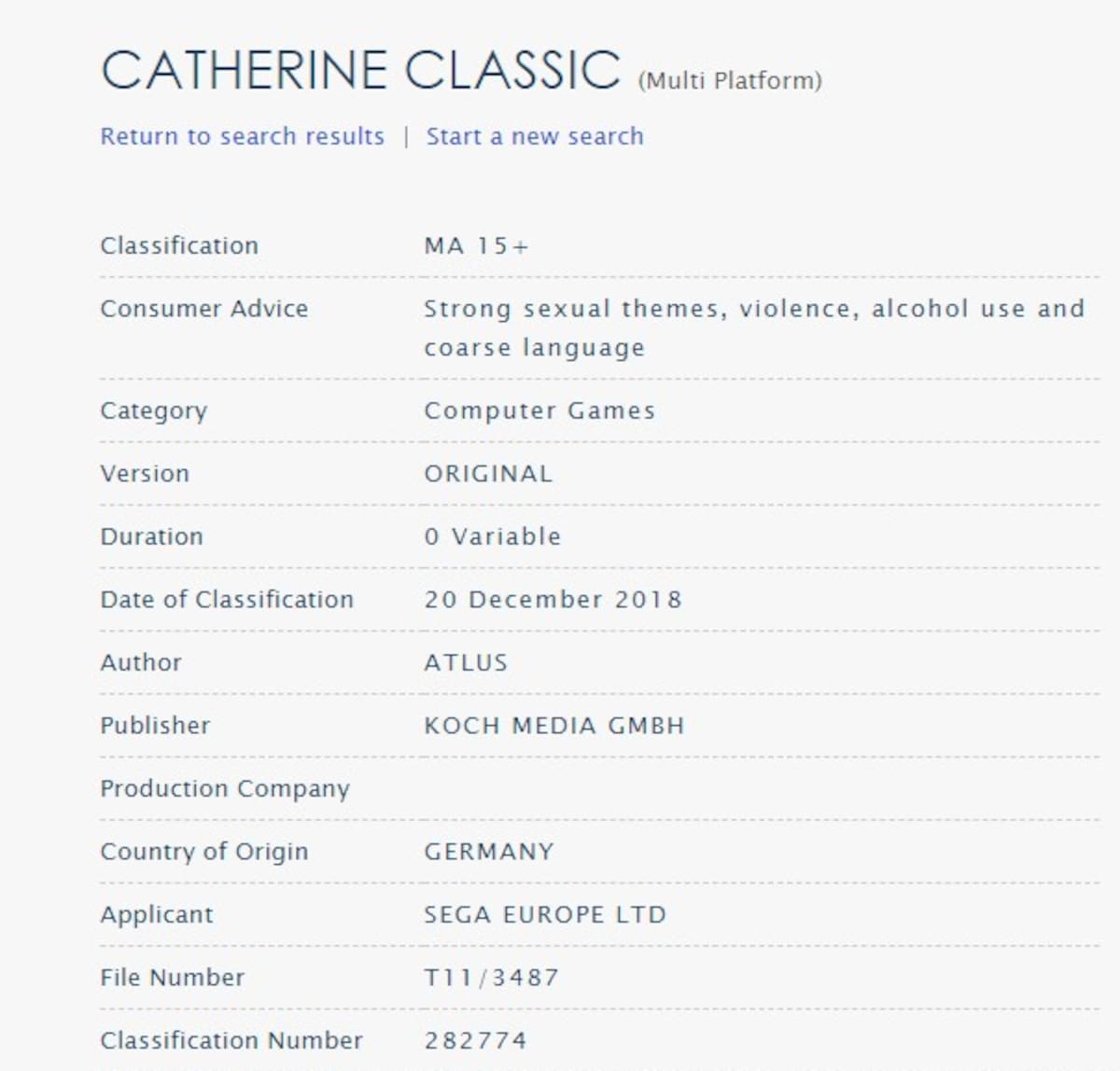Viewport: 1120px width, 1071px height.
Task: Click the 282774 classification number
Action: pos(475,1040)
